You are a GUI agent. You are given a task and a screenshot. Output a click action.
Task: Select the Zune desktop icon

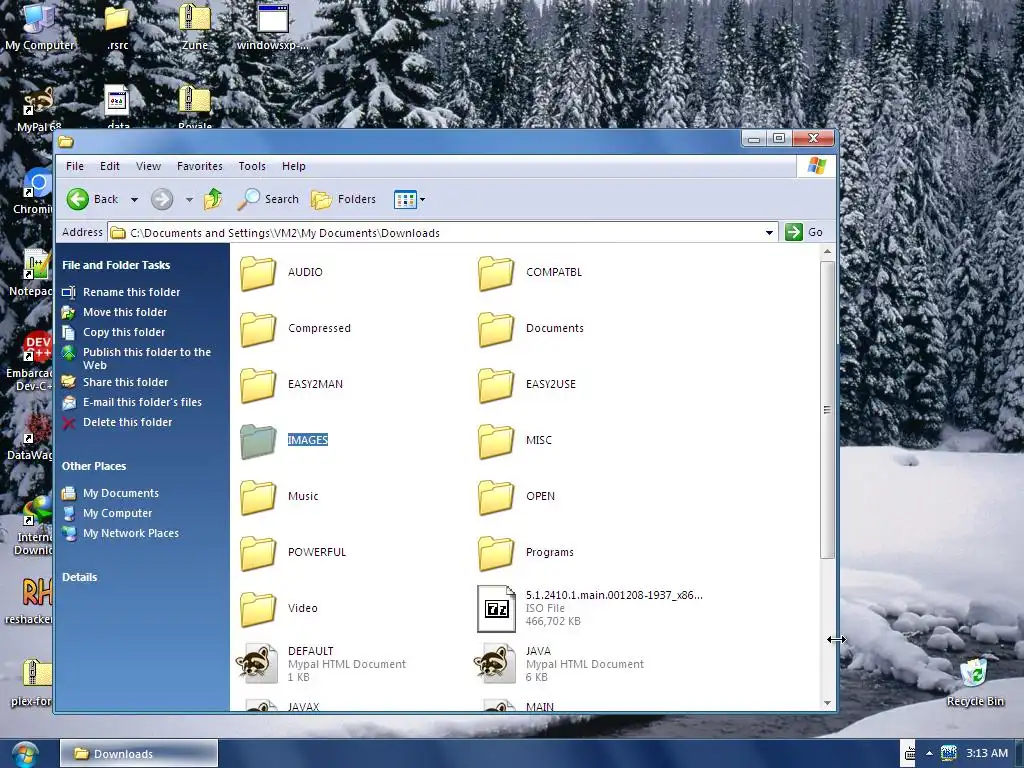[195, 26]
